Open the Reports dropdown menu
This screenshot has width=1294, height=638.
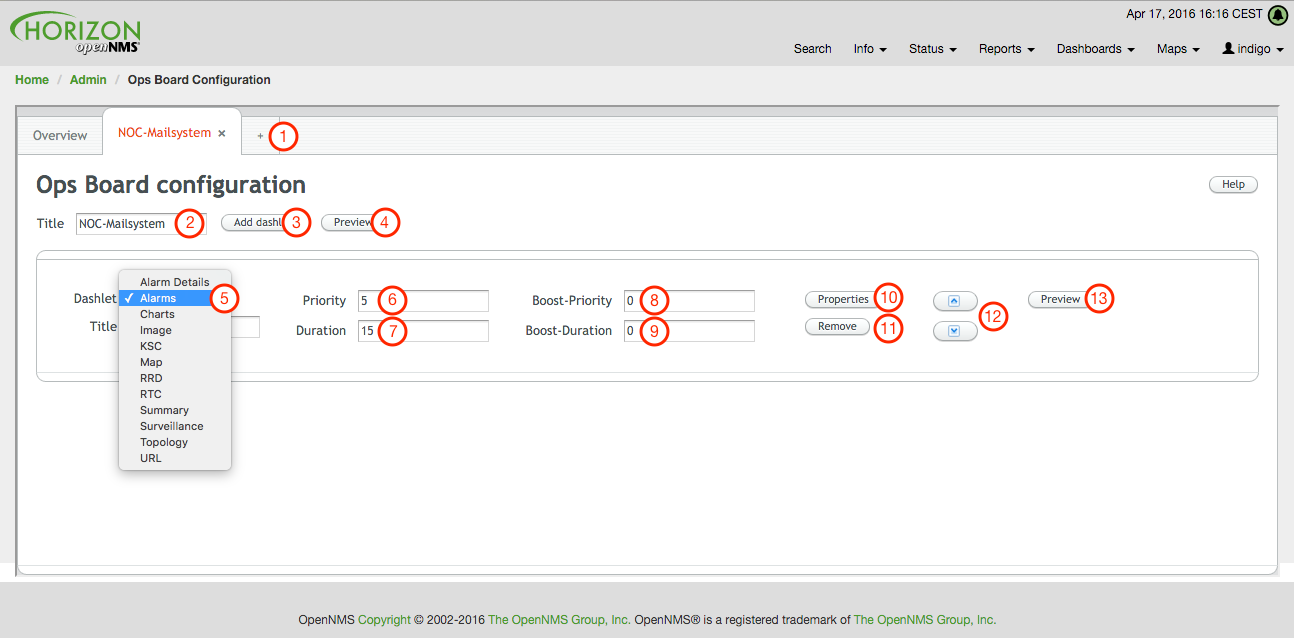pyautogui.click(x=1006, y=48)
